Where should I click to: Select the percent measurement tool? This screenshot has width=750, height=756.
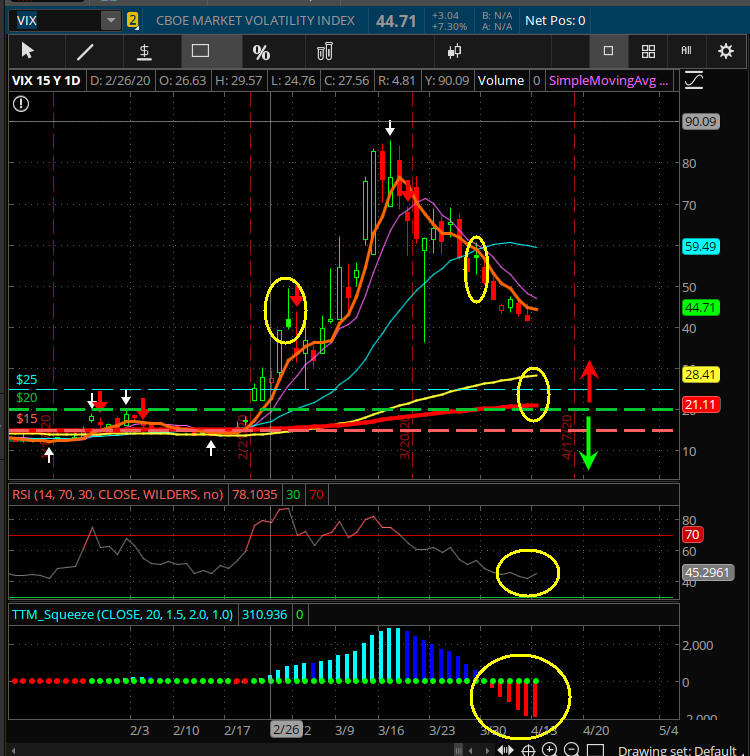[x=261, y=52]
